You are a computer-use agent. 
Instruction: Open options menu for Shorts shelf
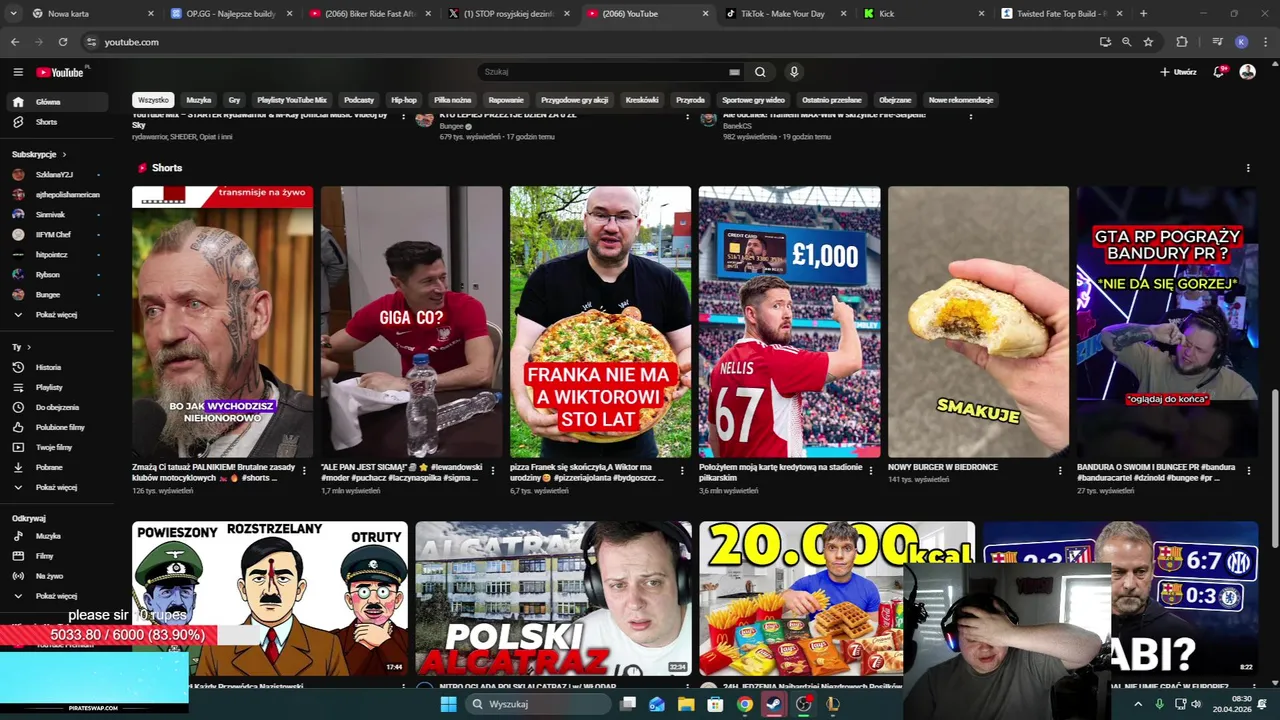[x=1248, y=168]
